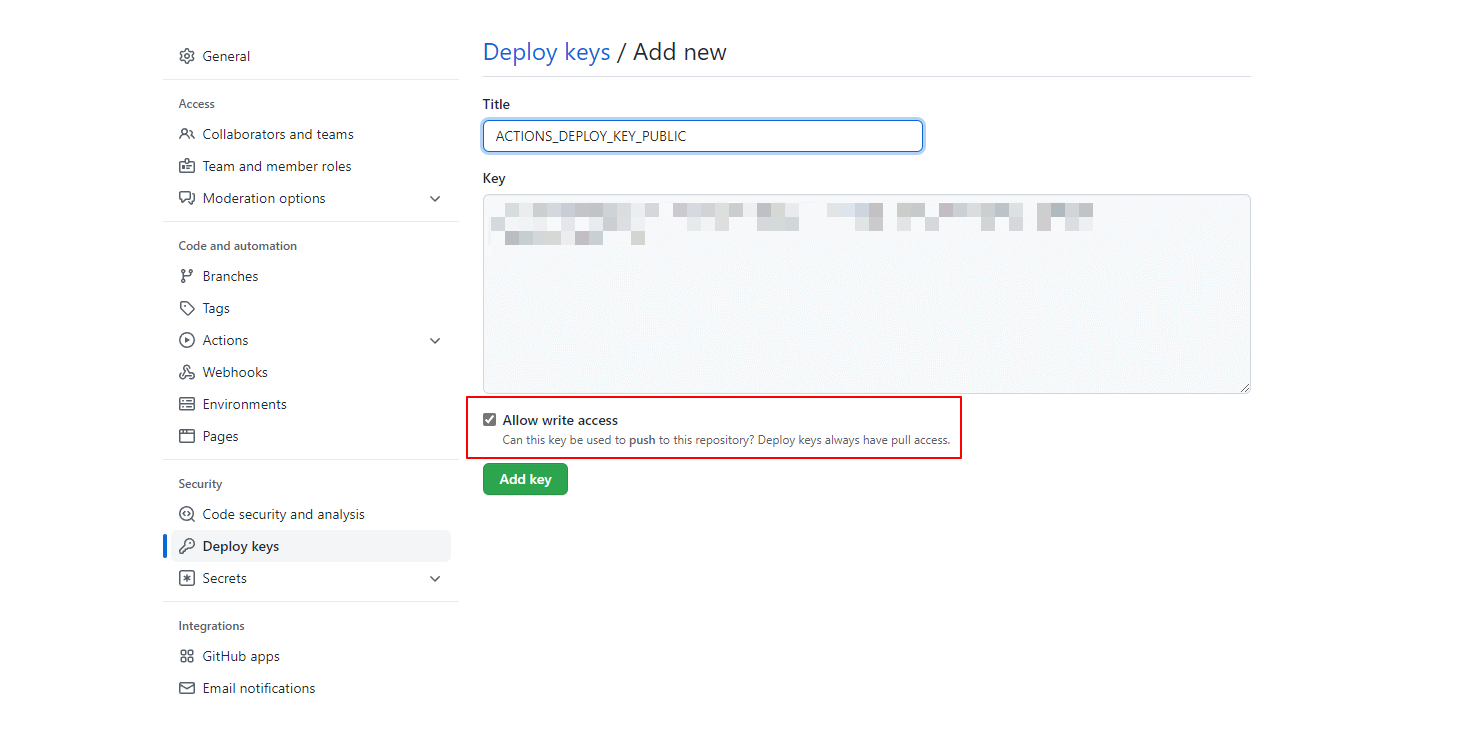
Task: Expand the Secrets section chevron
Action: point(435,579)
